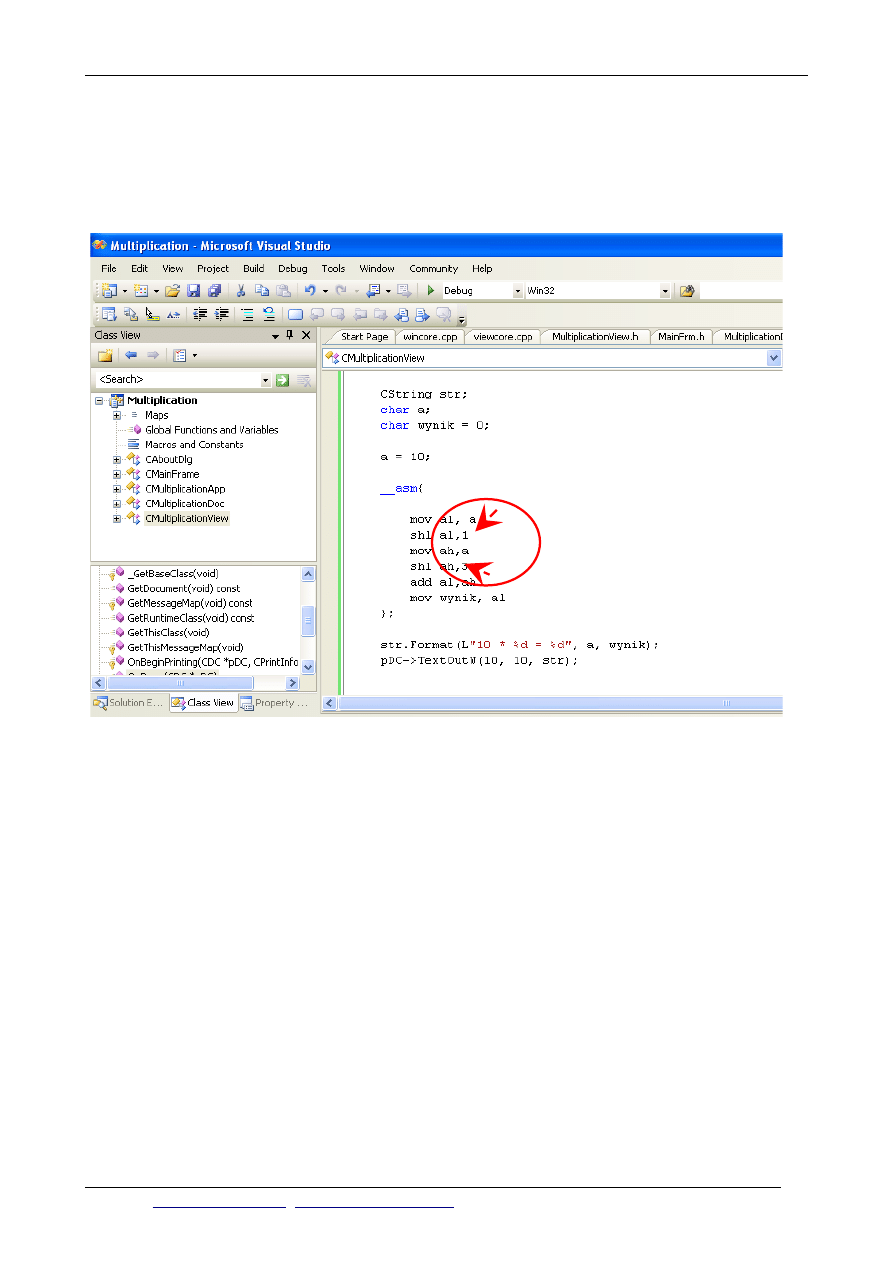Expand the CAboutDlg tree node
The width and height of the screenshot is (893, 1263).
coord(117,460)
